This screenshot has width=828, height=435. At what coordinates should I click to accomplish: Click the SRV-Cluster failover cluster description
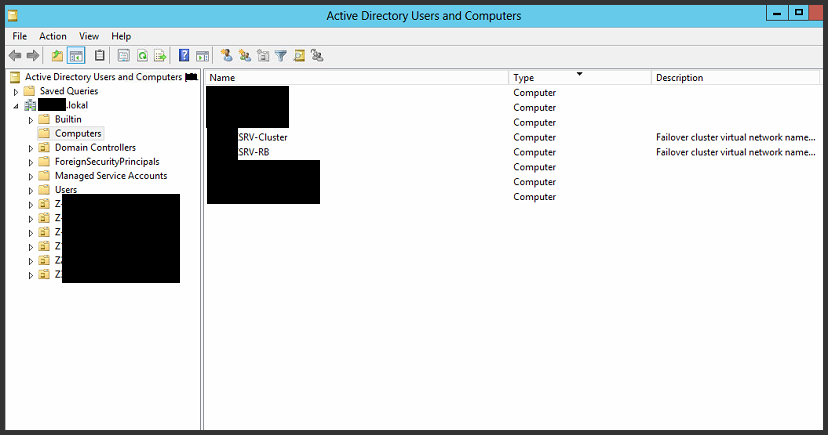736,137
